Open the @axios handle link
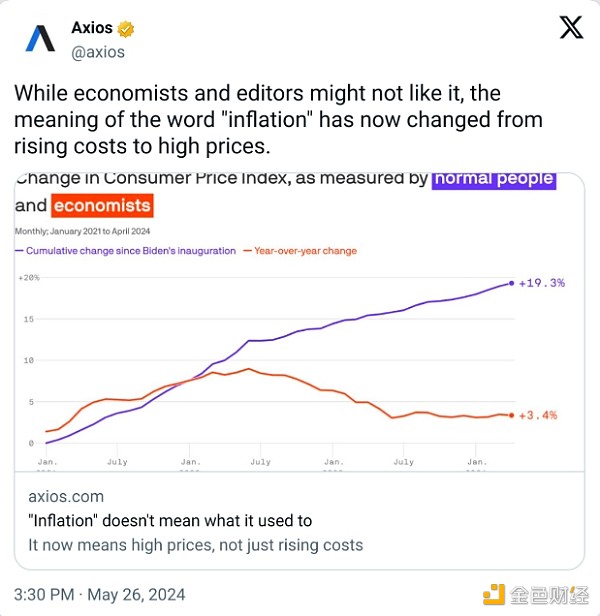The width and height of the screenshot is (600, 616). [98, 52]
